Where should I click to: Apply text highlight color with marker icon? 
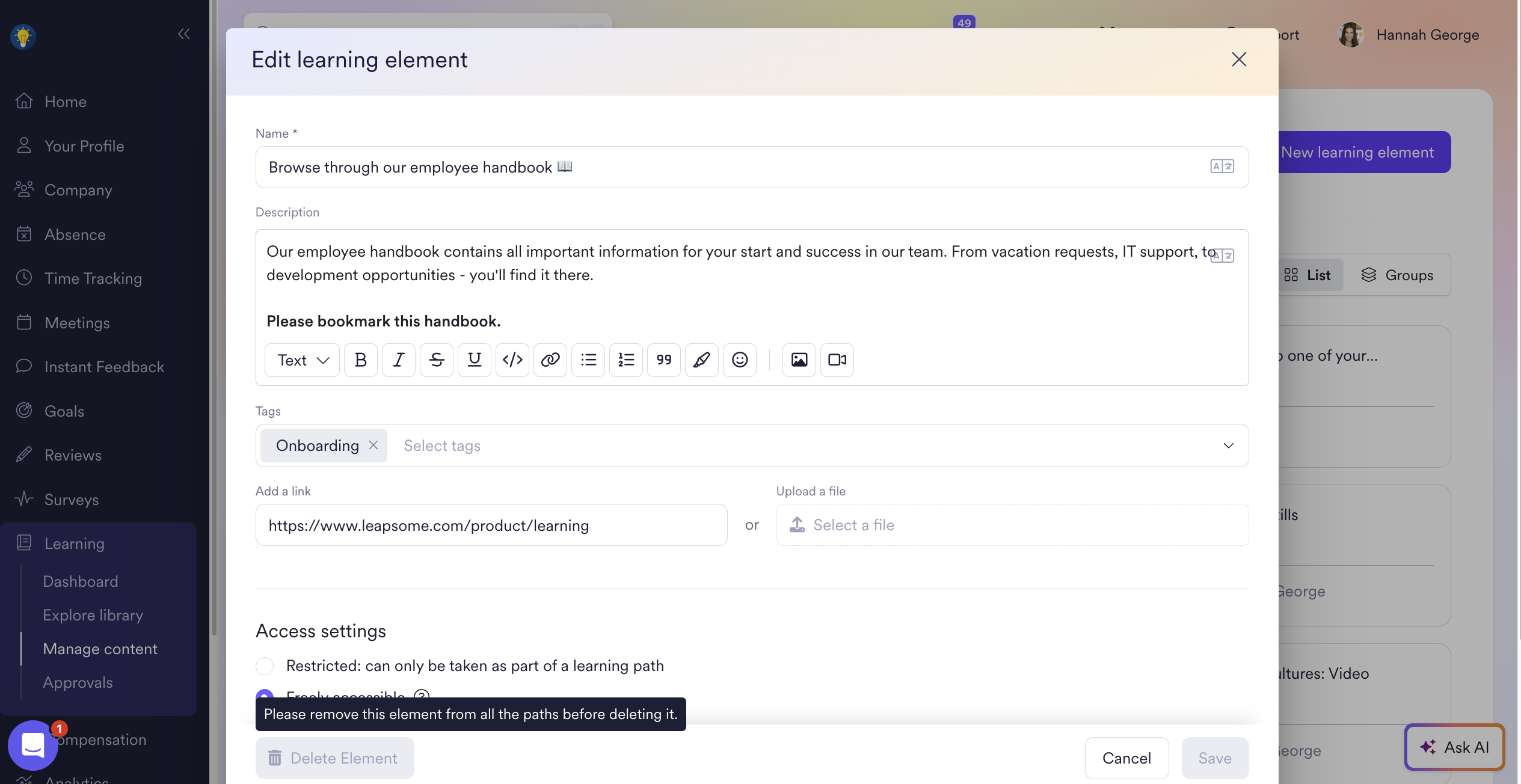pyautogui.click(x=702, y=360)
